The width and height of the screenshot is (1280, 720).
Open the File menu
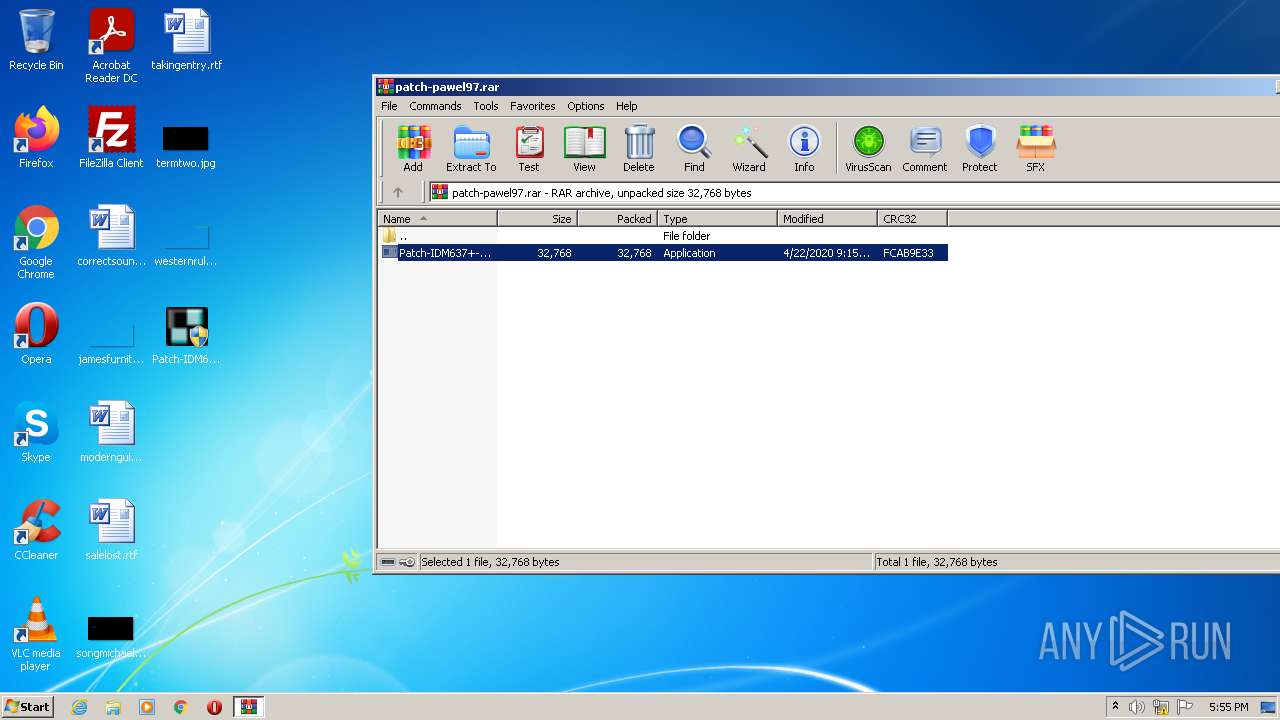point(389,106)
